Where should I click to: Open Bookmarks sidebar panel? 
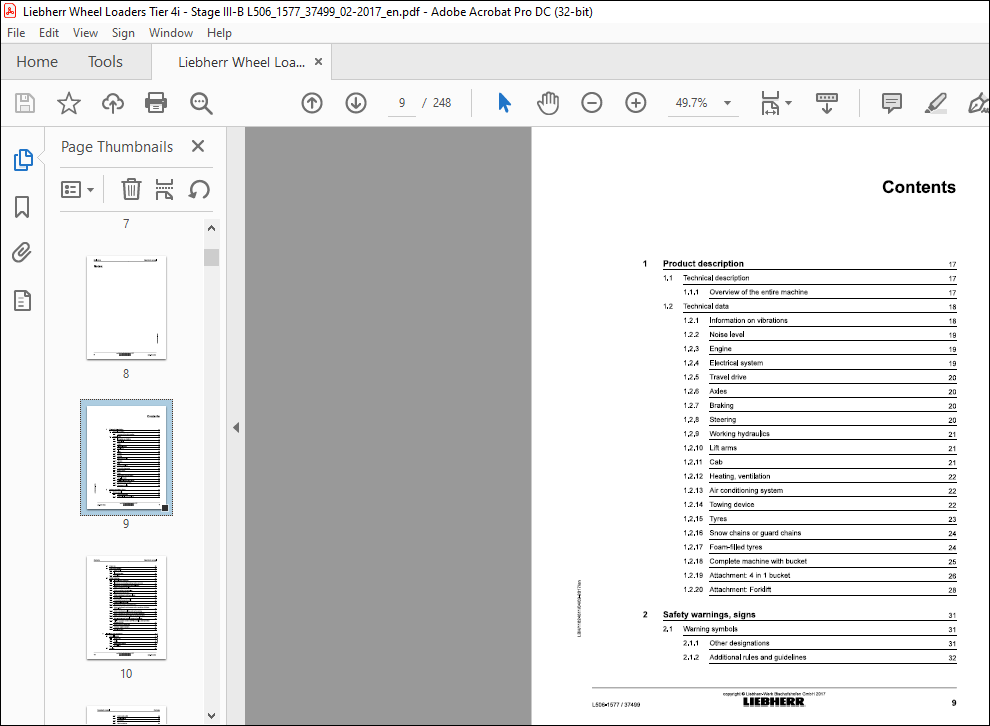point(22,206)
